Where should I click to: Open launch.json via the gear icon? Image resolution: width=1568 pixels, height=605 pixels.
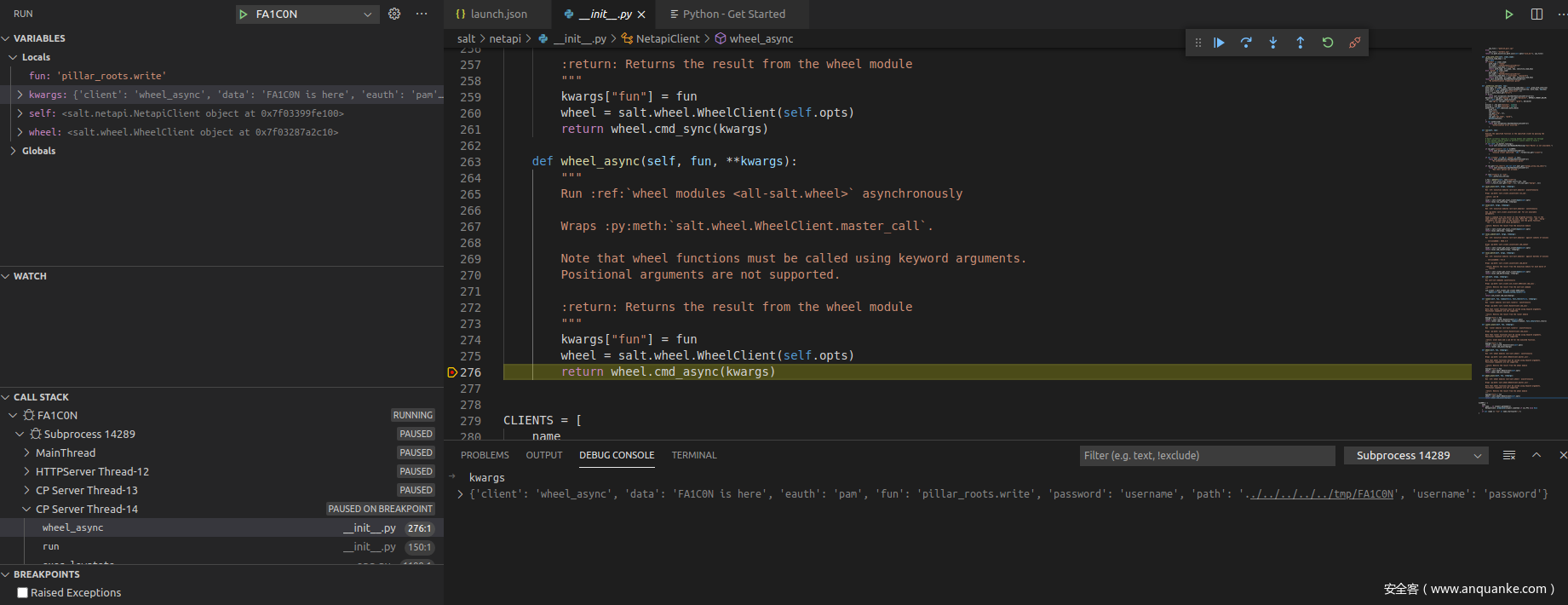point(394,14)
